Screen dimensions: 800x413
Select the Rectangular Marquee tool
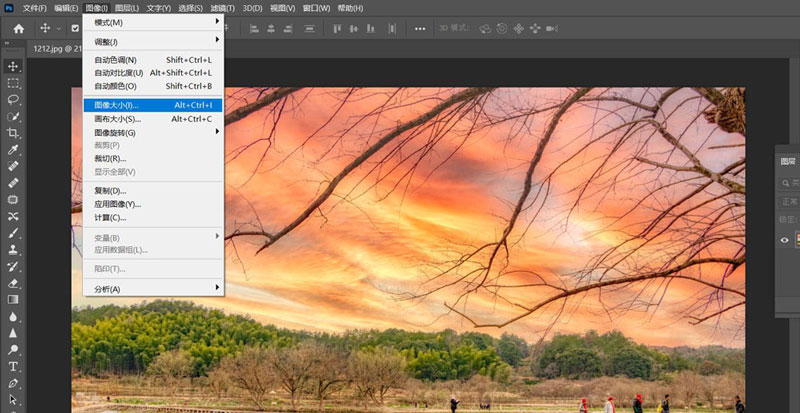pos(14,83)
